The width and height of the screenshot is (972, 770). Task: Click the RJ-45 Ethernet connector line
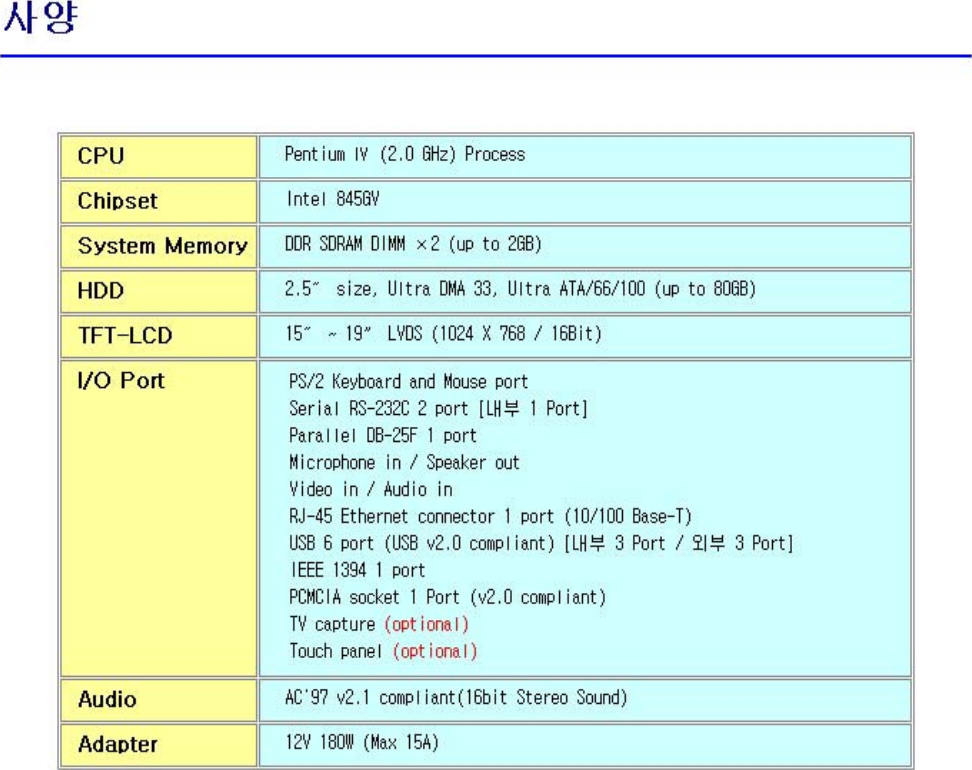(x=490, y=516)
